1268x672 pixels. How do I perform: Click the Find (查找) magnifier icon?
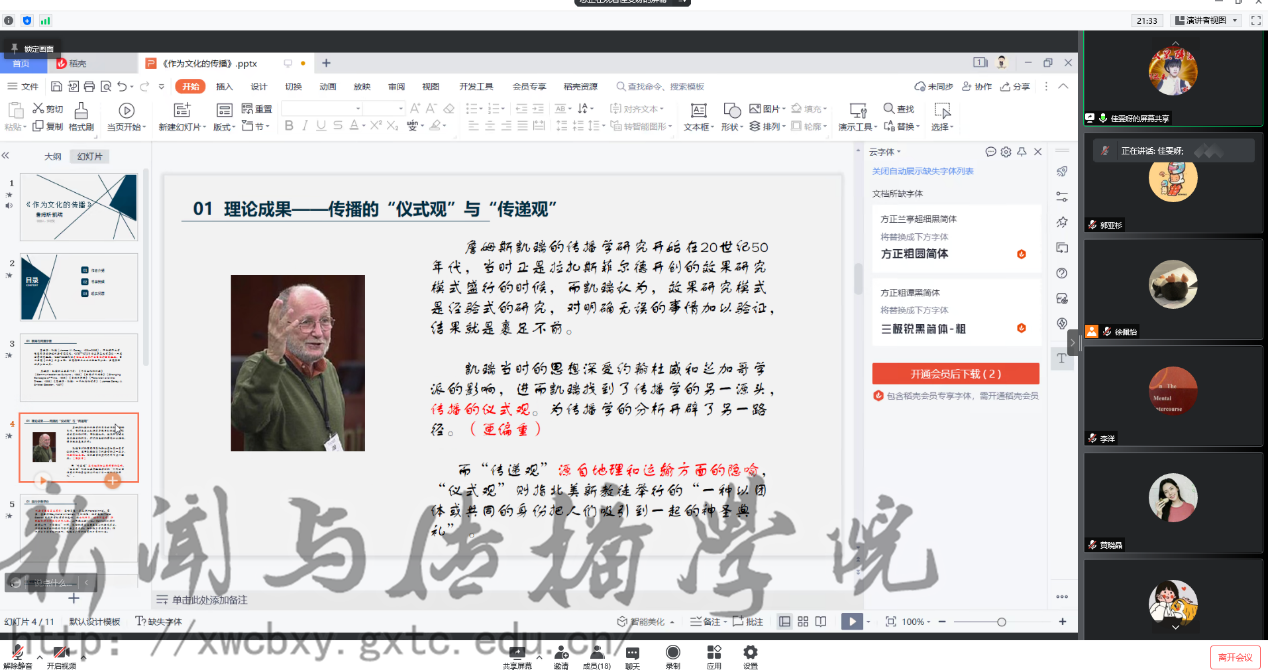click(x=889, y=109)
